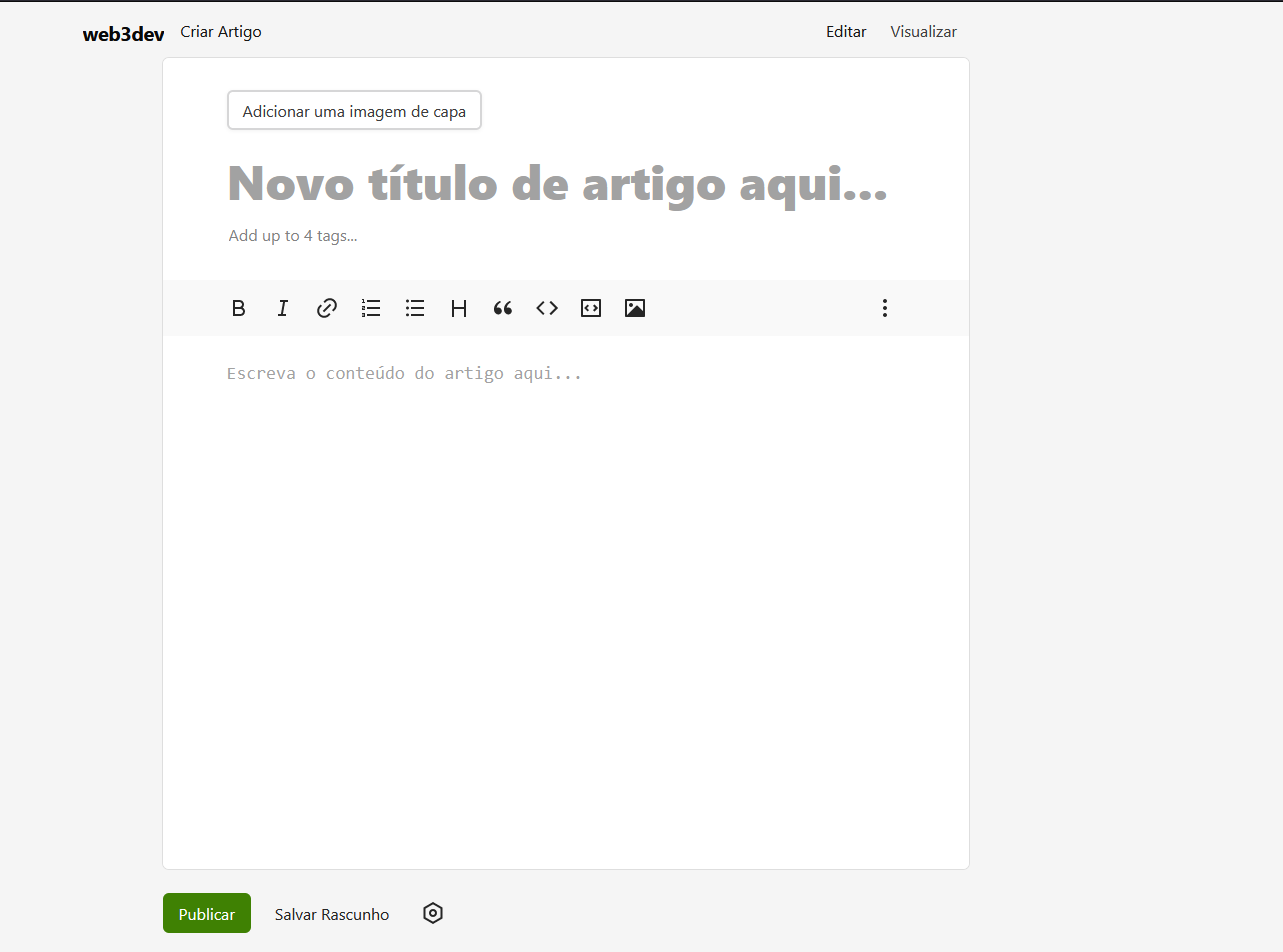Apply italic formatting
1283x952 pixels.
(283, 308)
